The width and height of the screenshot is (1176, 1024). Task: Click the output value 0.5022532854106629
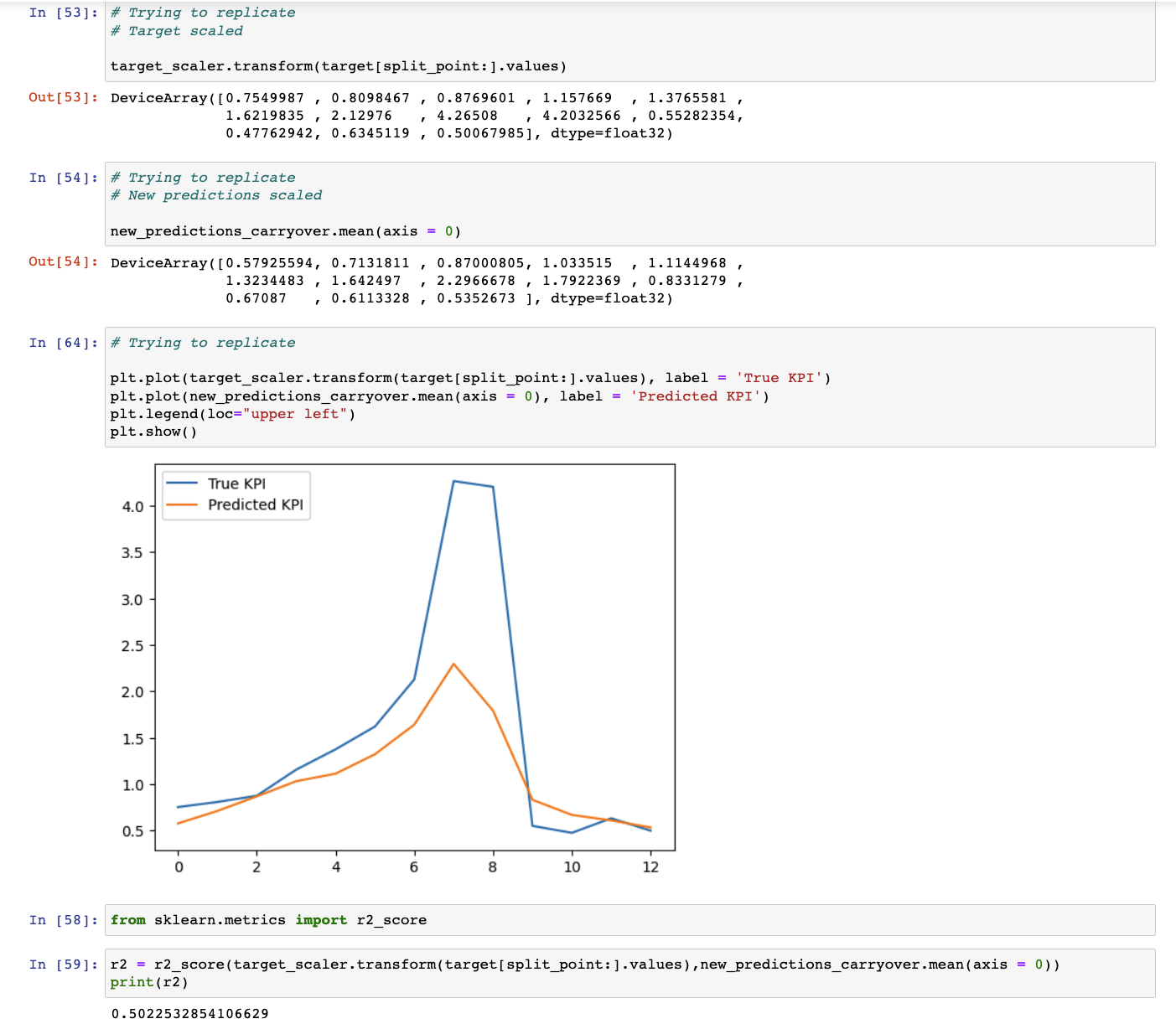tap(189, 1014)
